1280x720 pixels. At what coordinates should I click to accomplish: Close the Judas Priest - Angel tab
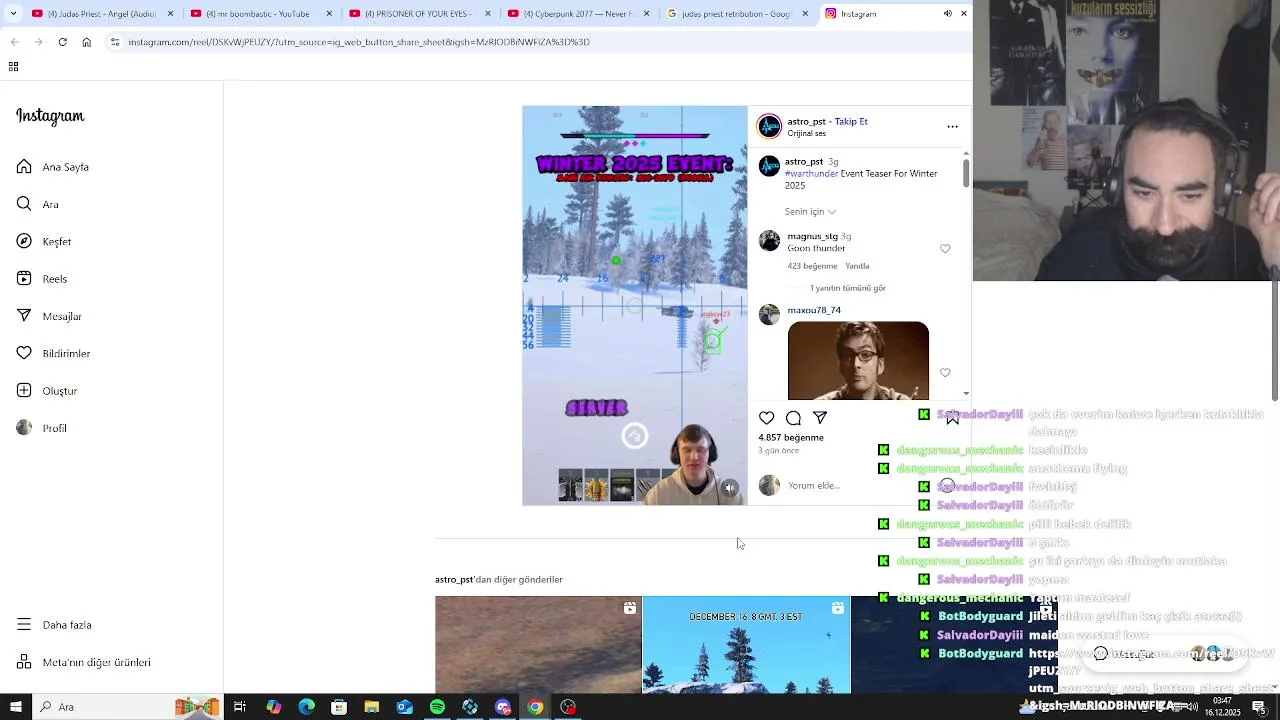[x=170, y=14]
